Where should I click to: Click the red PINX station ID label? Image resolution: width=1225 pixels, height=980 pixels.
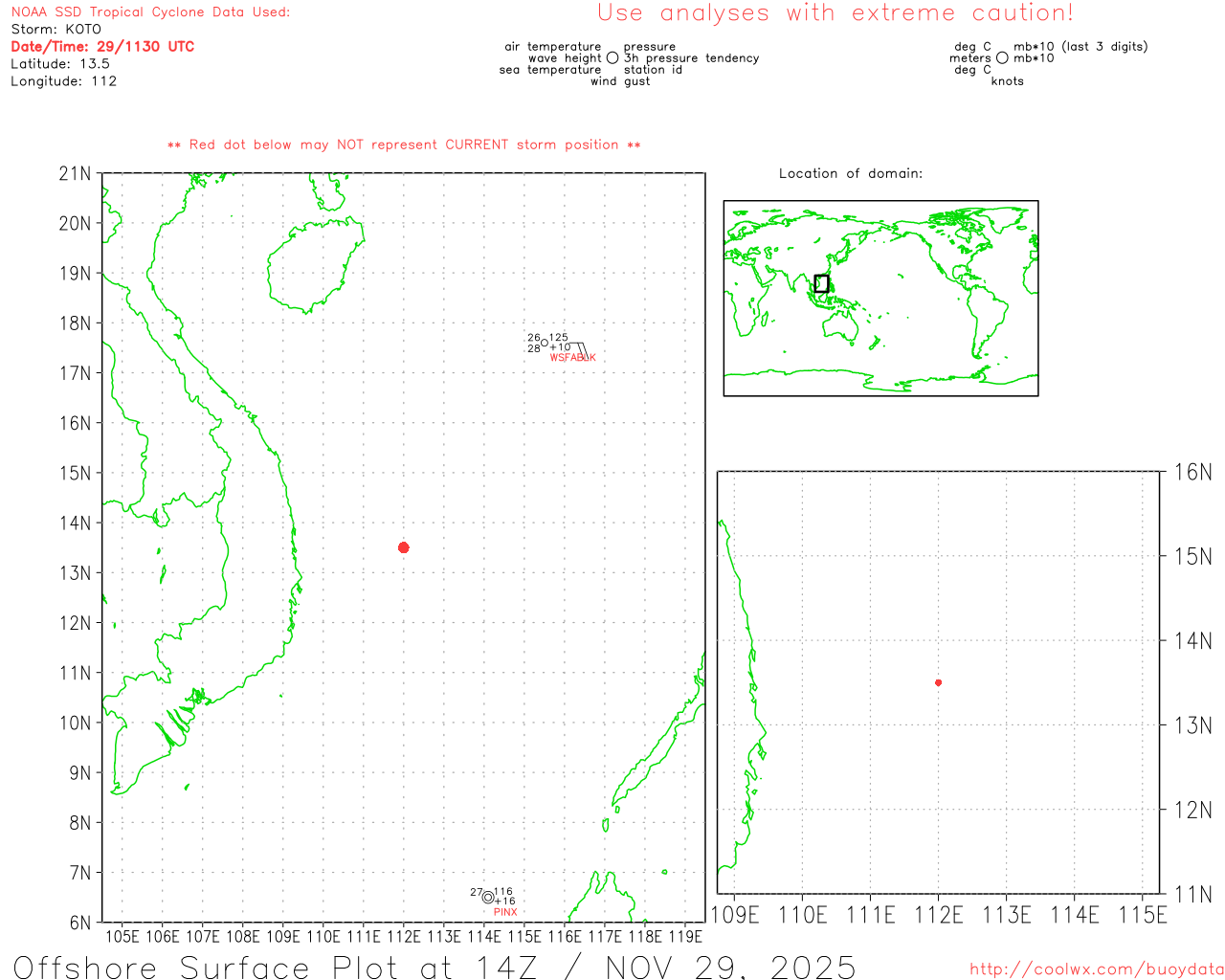pyautogui.click(x=504, y=912)
